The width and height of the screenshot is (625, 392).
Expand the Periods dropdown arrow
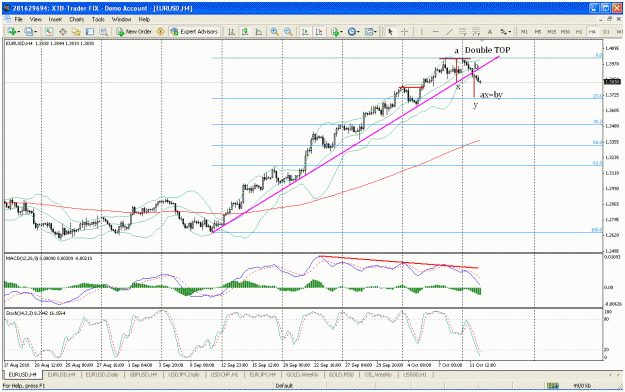[359, 32]
